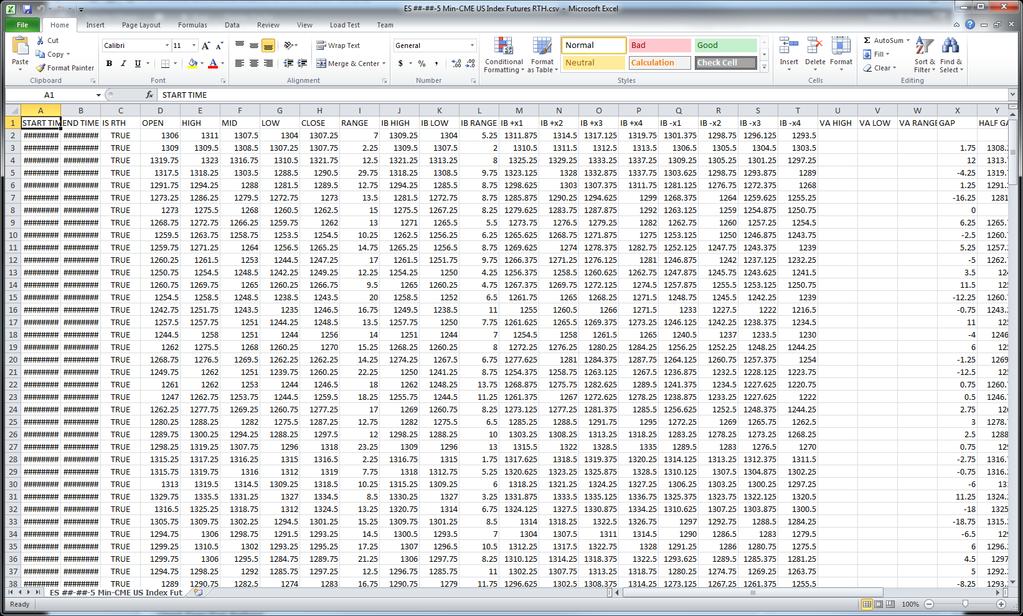Viewport: 1023px width, 616px height.
Task: Increase decimal places
Action: (x=455, y=63)
